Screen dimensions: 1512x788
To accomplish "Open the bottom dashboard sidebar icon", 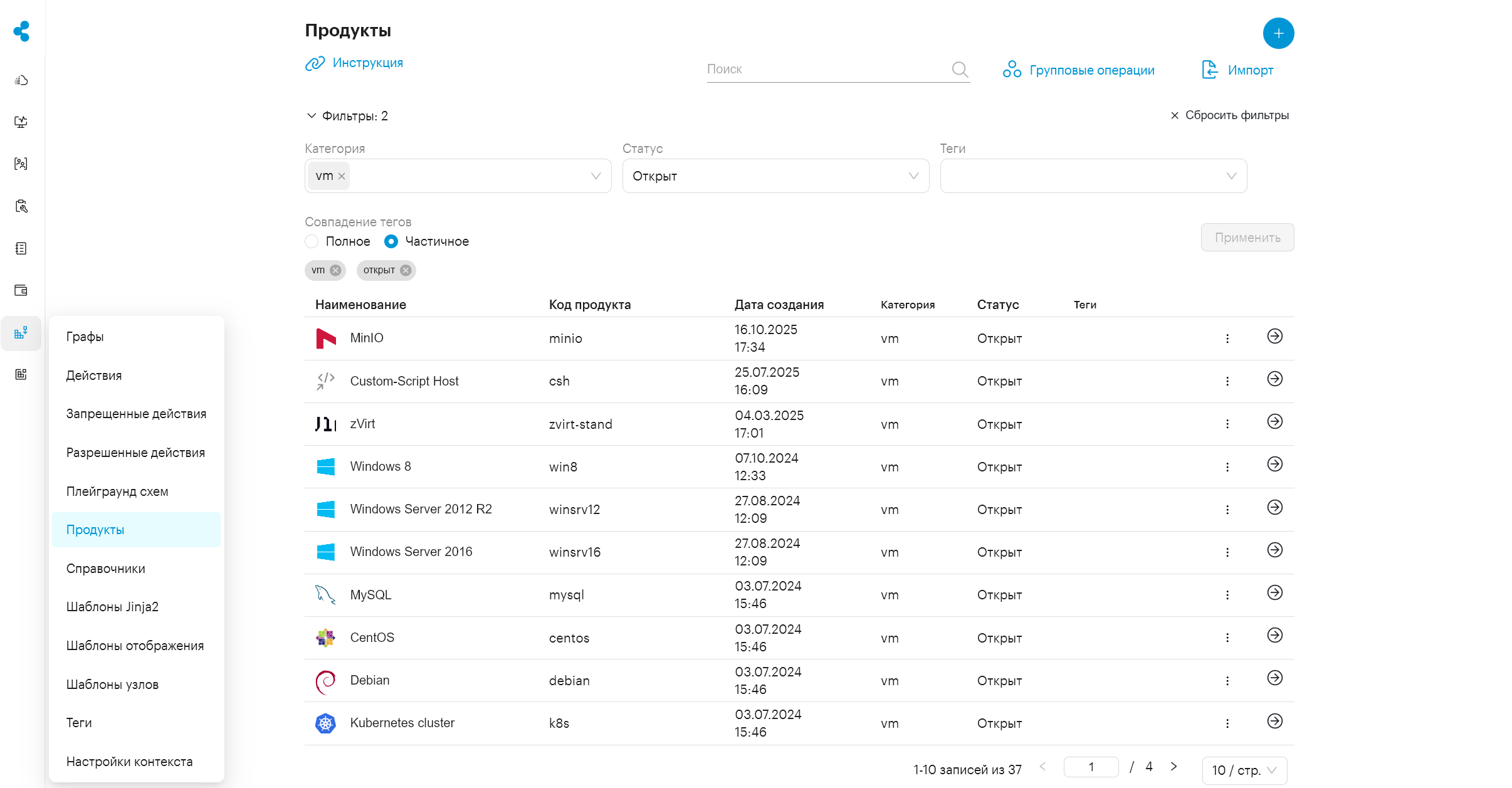I will (x=21, y=374).
